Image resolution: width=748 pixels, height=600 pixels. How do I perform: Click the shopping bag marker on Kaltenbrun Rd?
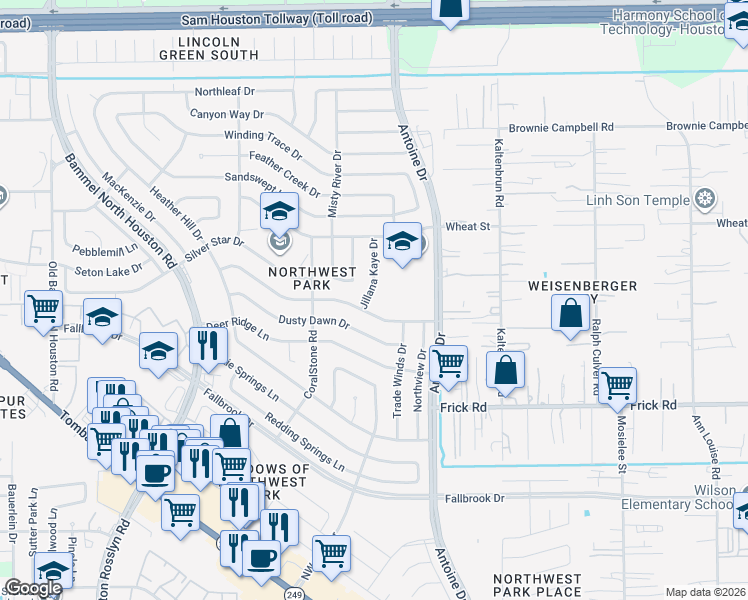pos(506,371)
